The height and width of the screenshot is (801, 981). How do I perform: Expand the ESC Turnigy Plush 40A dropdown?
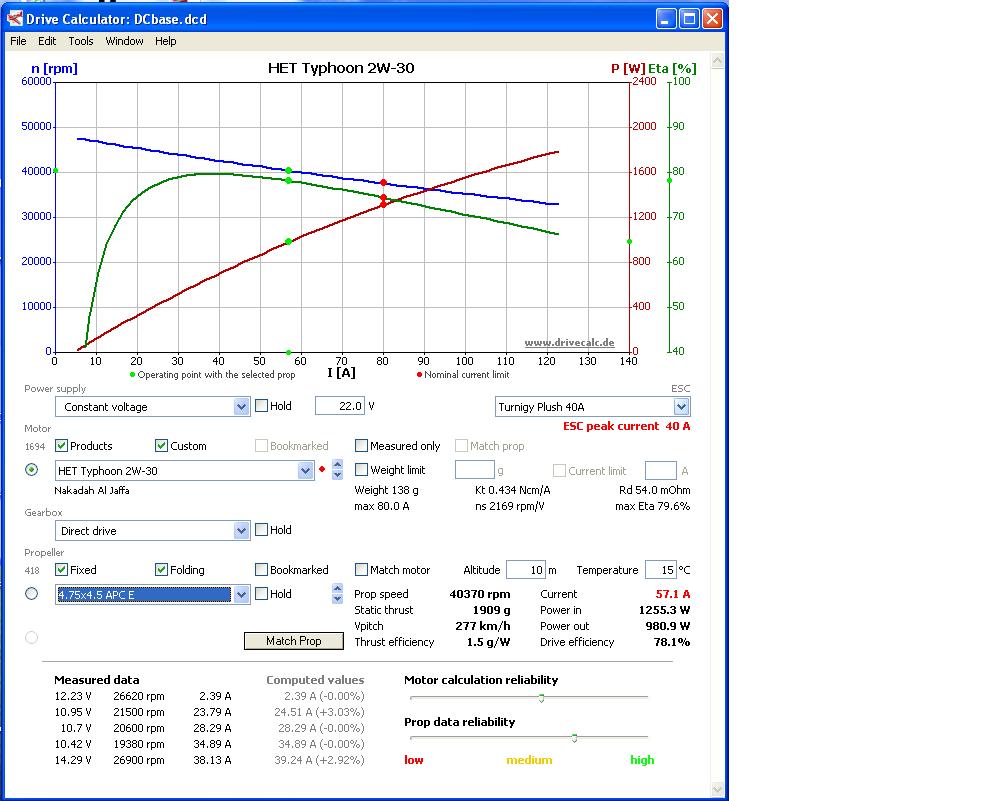coord(681,407)
